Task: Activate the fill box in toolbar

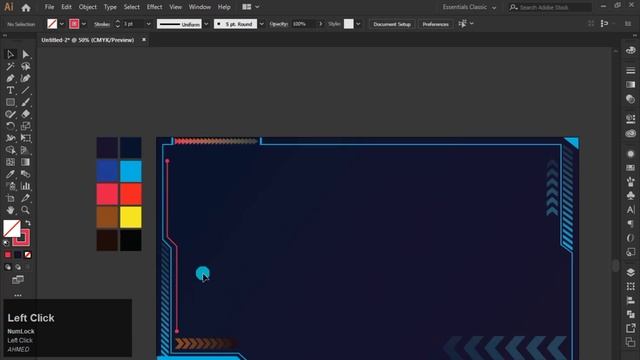Action: 11,228
